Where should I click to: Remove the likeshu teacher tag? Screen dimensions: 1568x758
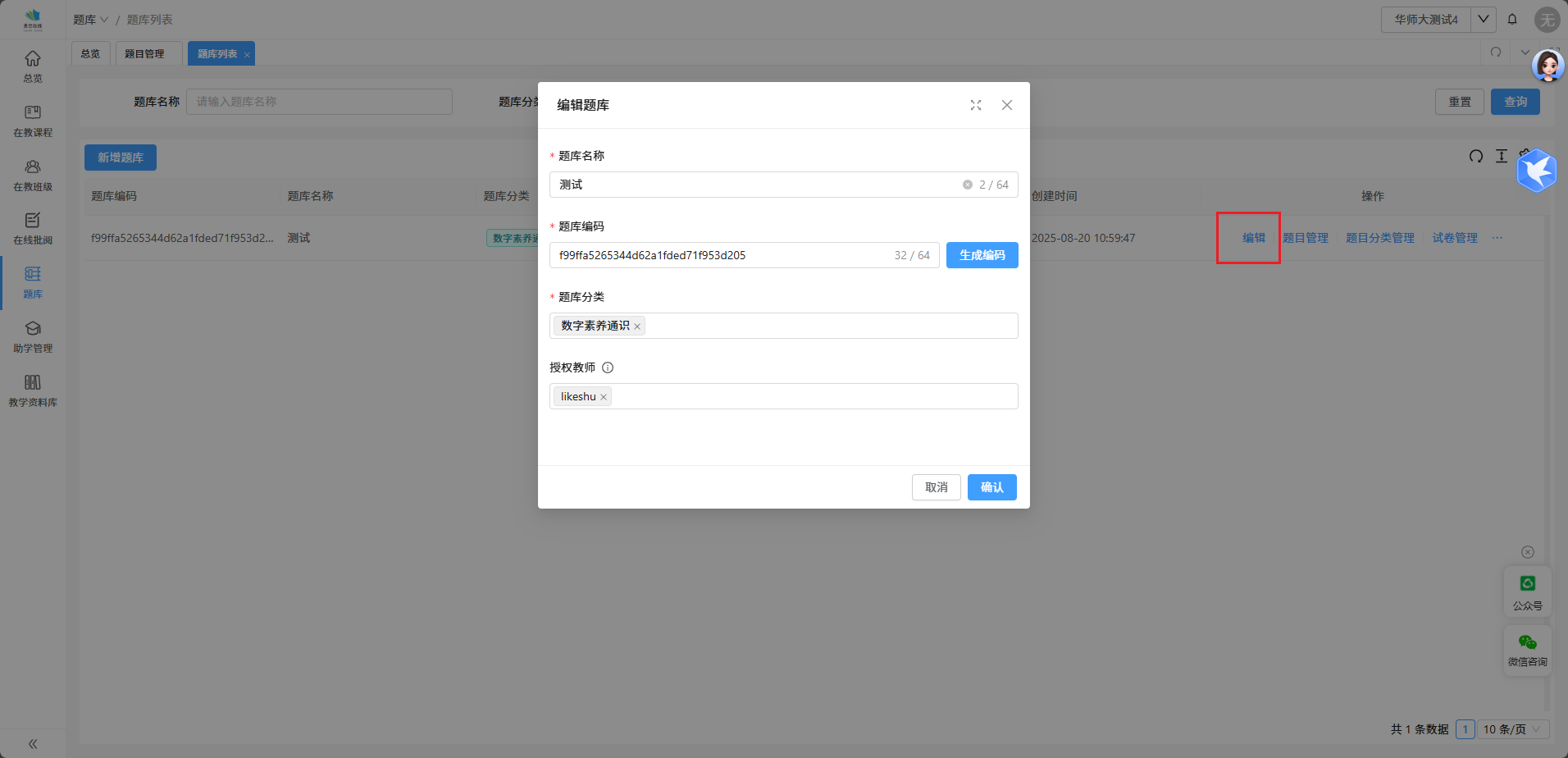click(x=604, y=397)
